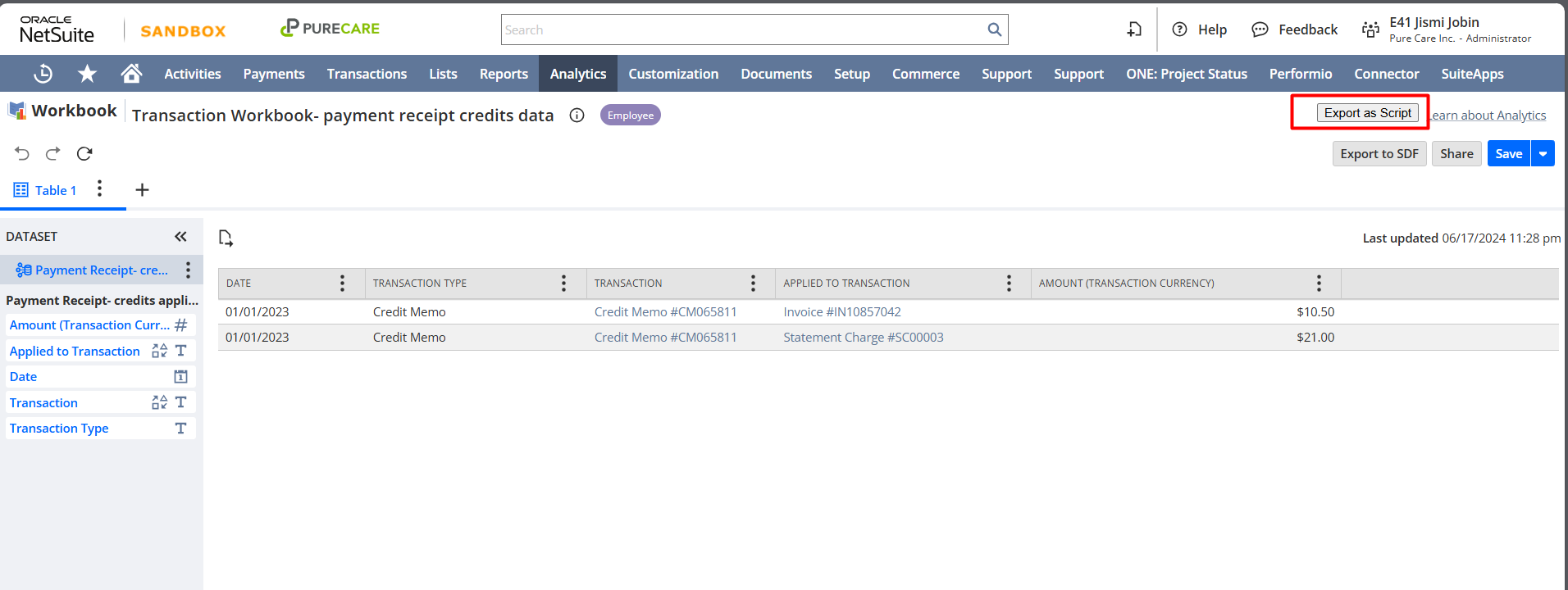Click the Recent Records history icon
Screen dimensions: 1568x590
(43, 74)
